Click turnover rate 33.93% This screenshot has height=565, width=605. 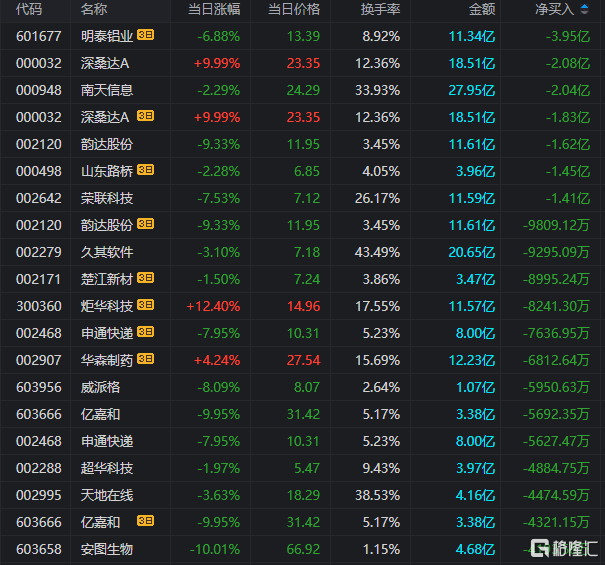click(377, 90)
